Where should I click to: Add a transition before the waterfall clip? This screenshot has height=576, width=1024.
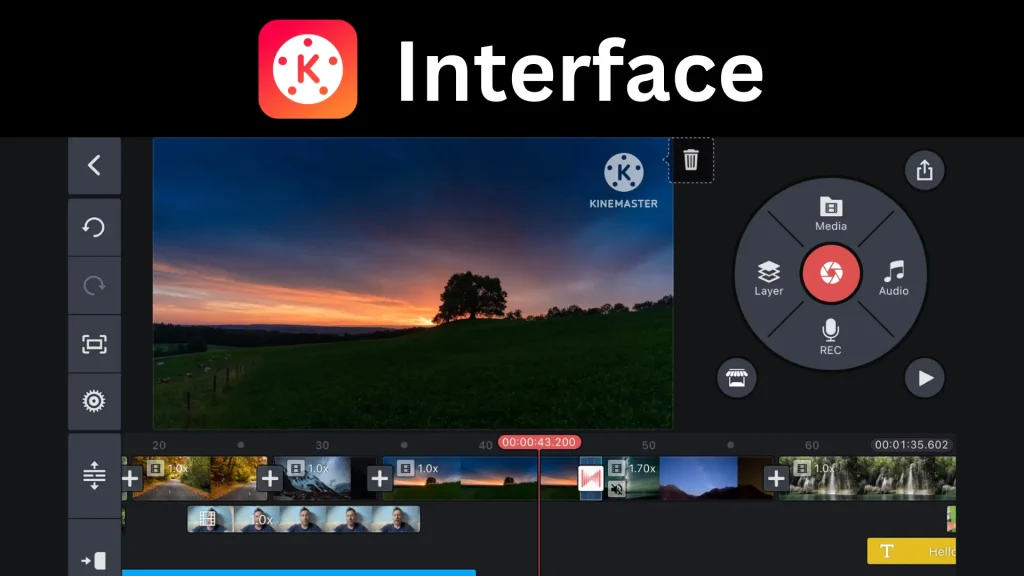click(776, 479)
